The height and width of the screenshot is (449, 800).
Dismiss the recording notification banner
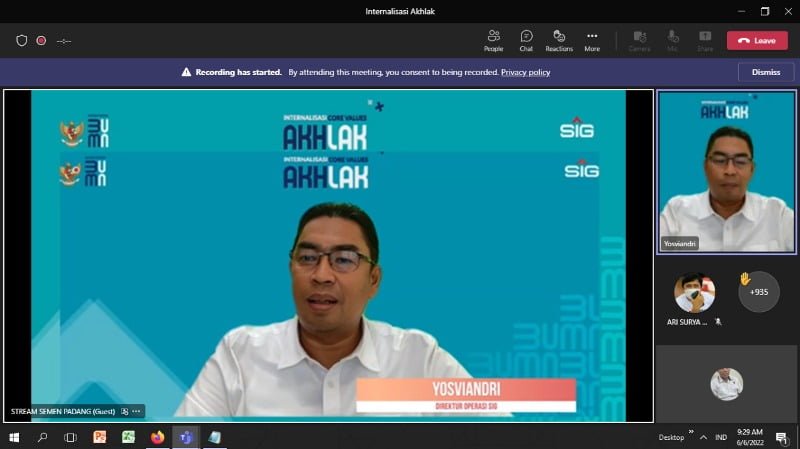click(765, 72)
